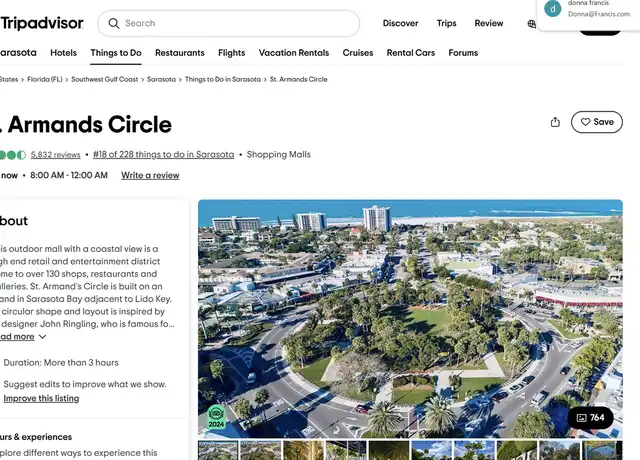Open Things to Do in Sarasota breadcrumb
The height and width of the screenshot is (460, 640).
[x=223, y=79]
